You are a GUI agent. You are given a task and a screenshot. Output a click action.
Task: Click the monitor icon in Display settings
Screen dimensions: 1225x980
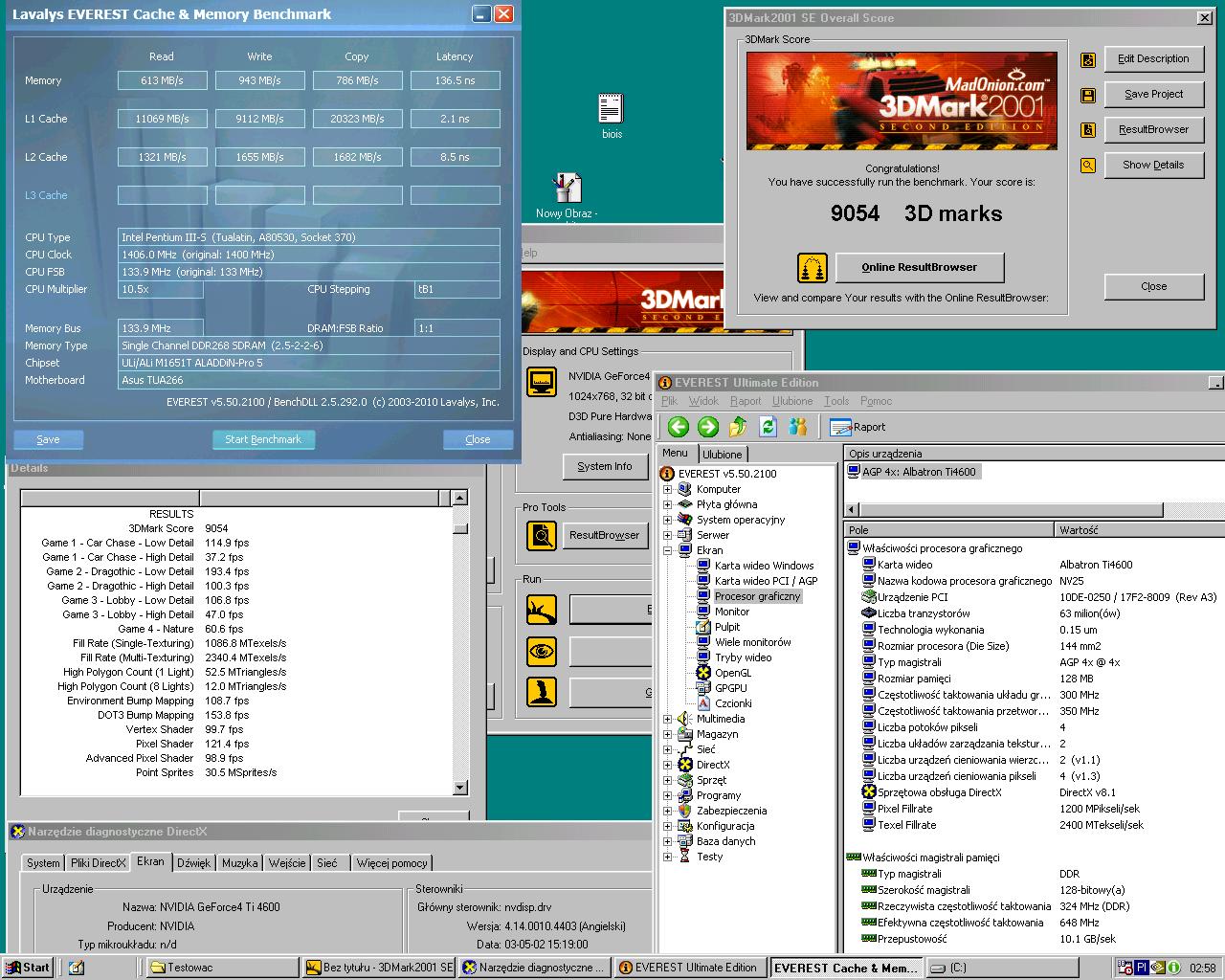coord(542,383)
